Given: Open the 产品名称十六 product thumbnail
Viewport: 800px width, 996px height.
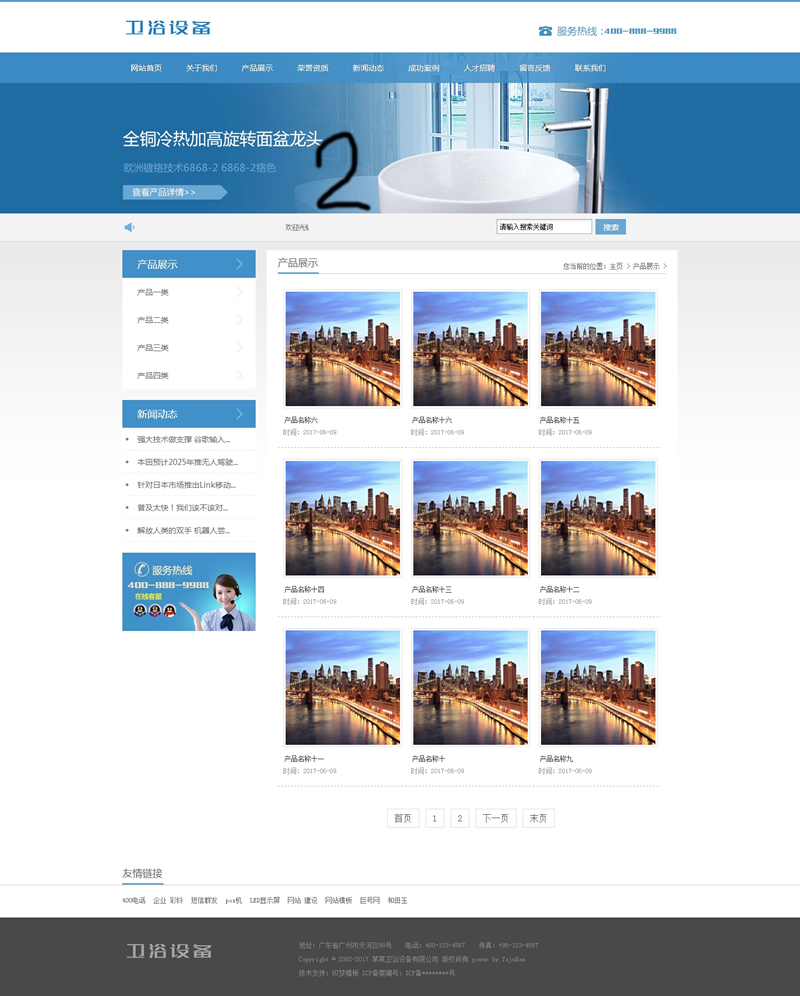Looking at the screenshot, I should (470, 349).
